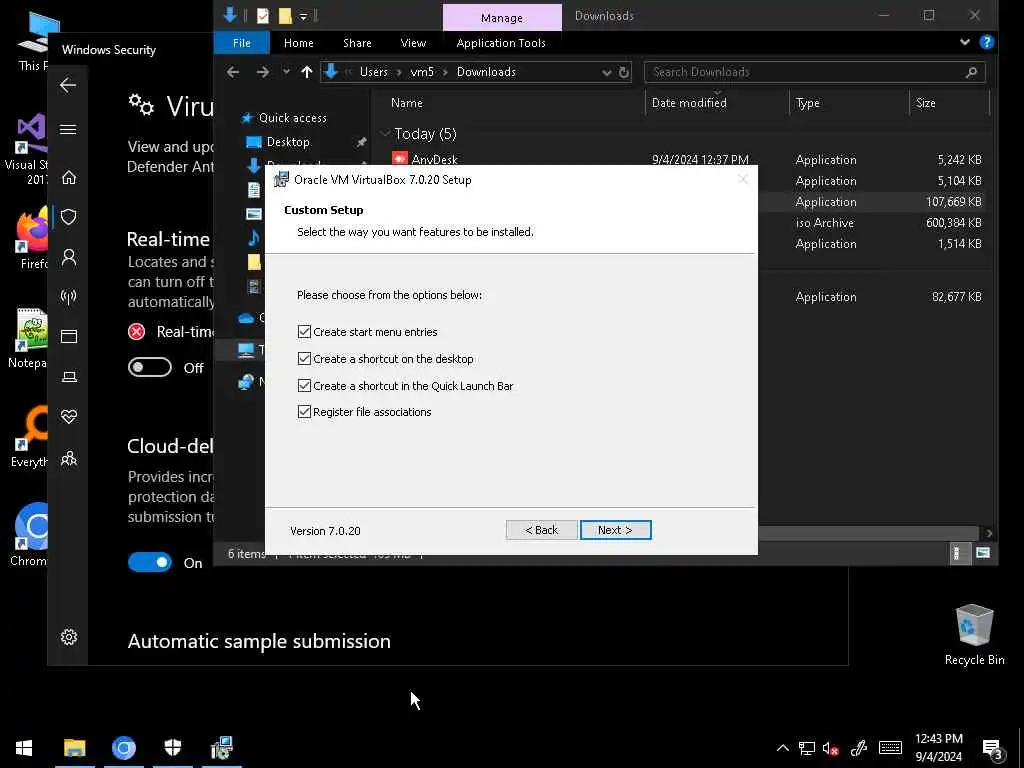
Task: Click Properties icon in Explorer title bar
Action: coord(263,16)
